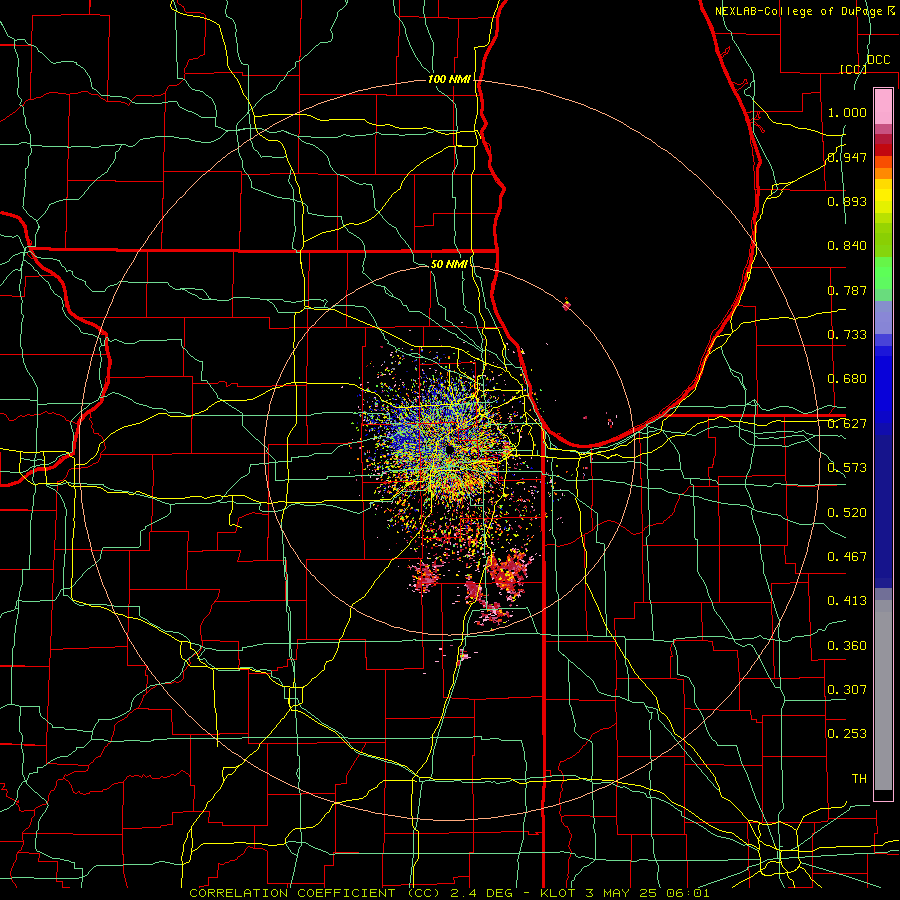Click the [CC] unit label above the legend

point(853,69)
